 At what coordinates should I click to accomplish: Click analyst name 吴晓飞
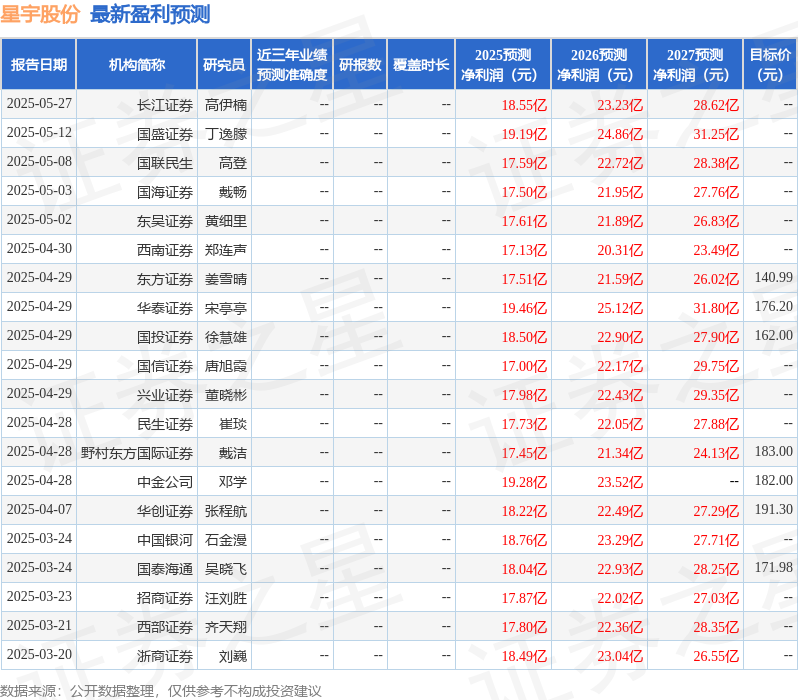pyautogui.click(x=226, y=570)
